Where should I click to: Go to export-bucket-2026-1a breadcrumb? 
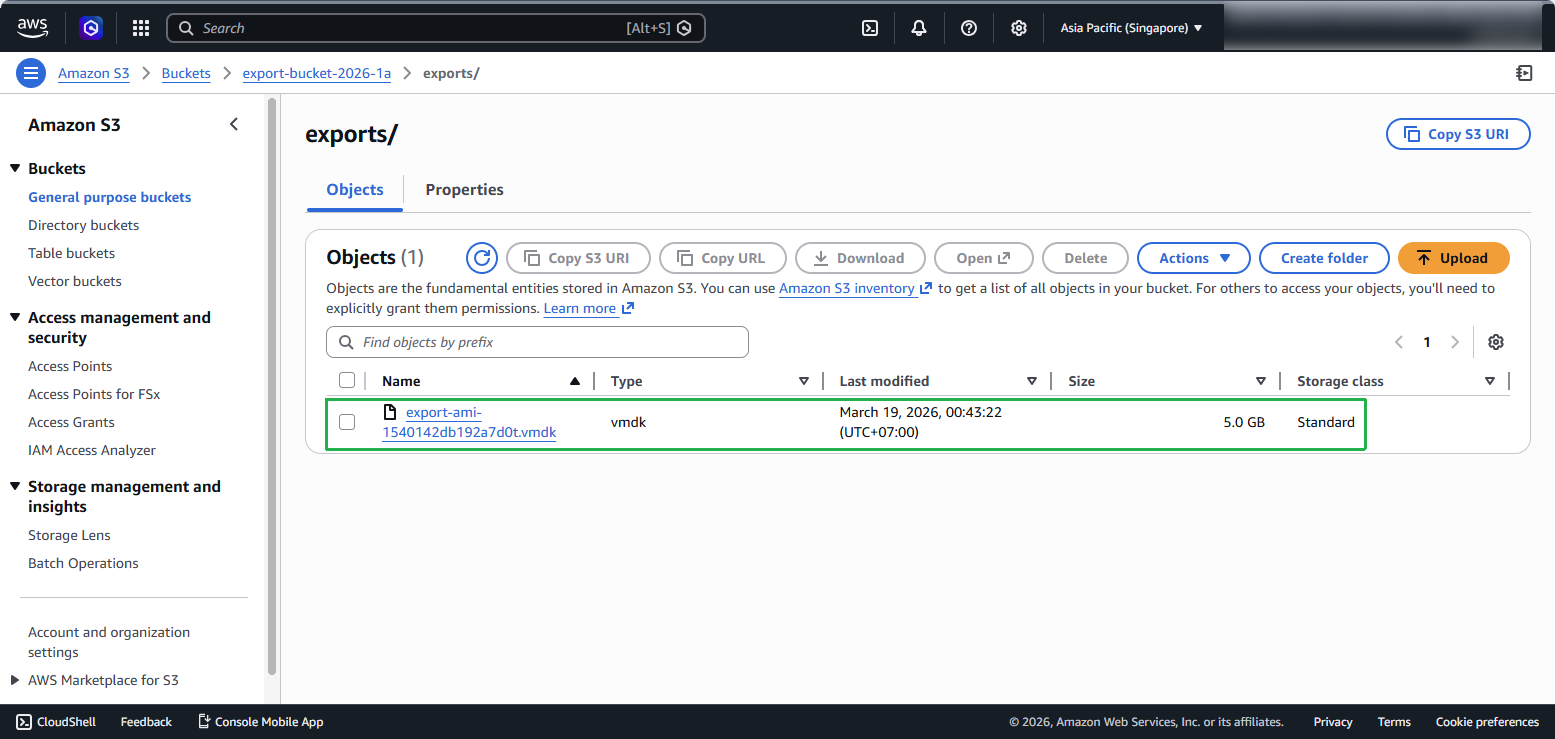[317, 73]
